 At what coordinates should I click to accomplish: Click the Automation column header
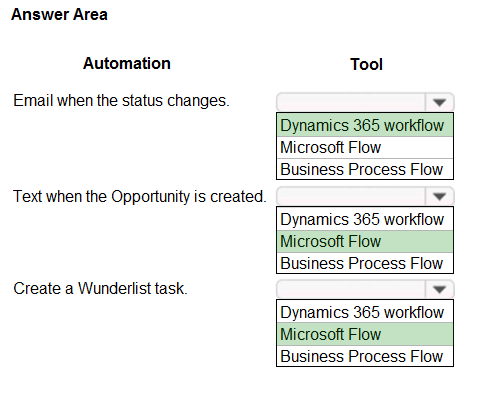(127, 63)
